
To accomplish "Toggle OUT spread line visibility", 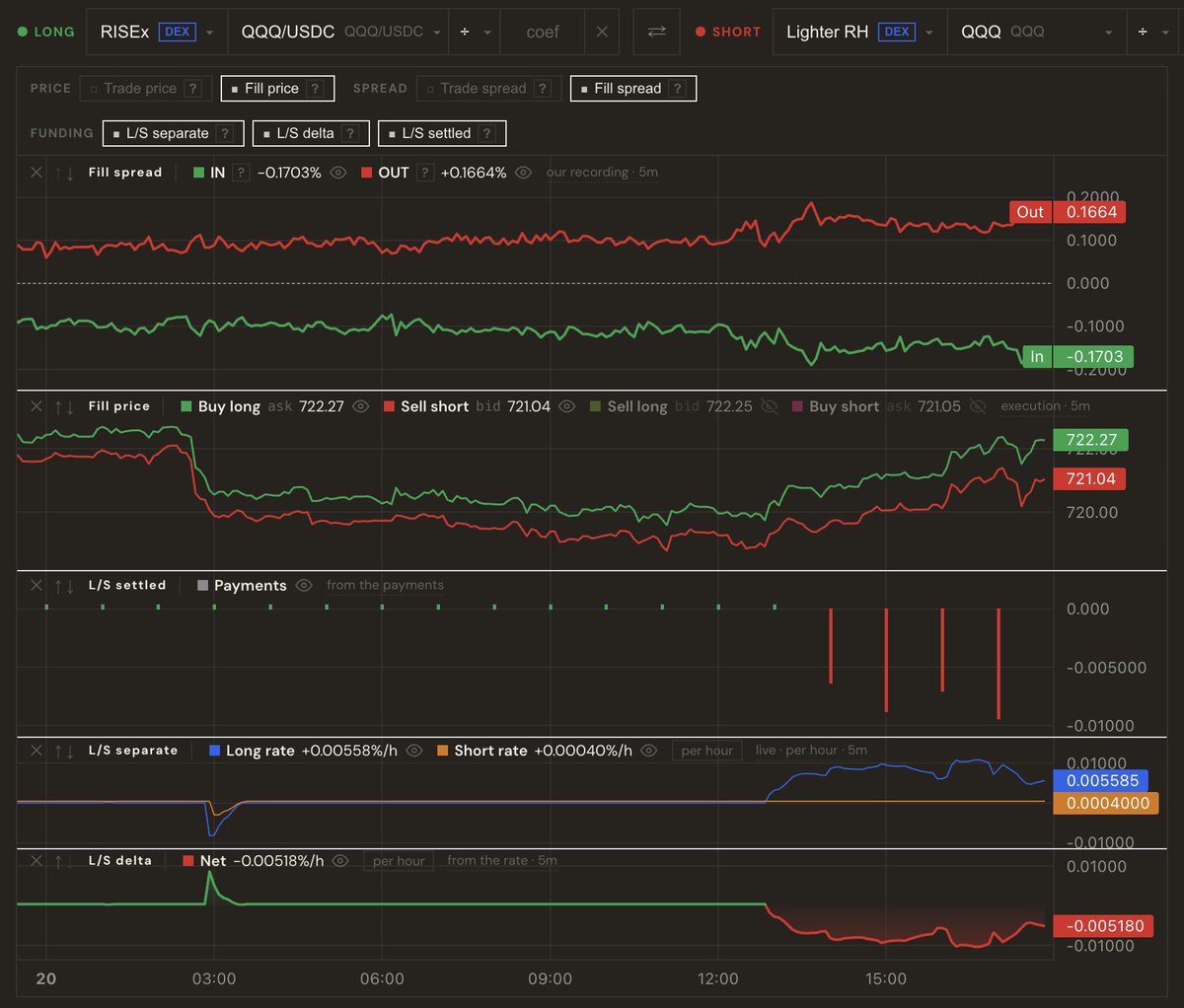I will (x=524, y=173).
